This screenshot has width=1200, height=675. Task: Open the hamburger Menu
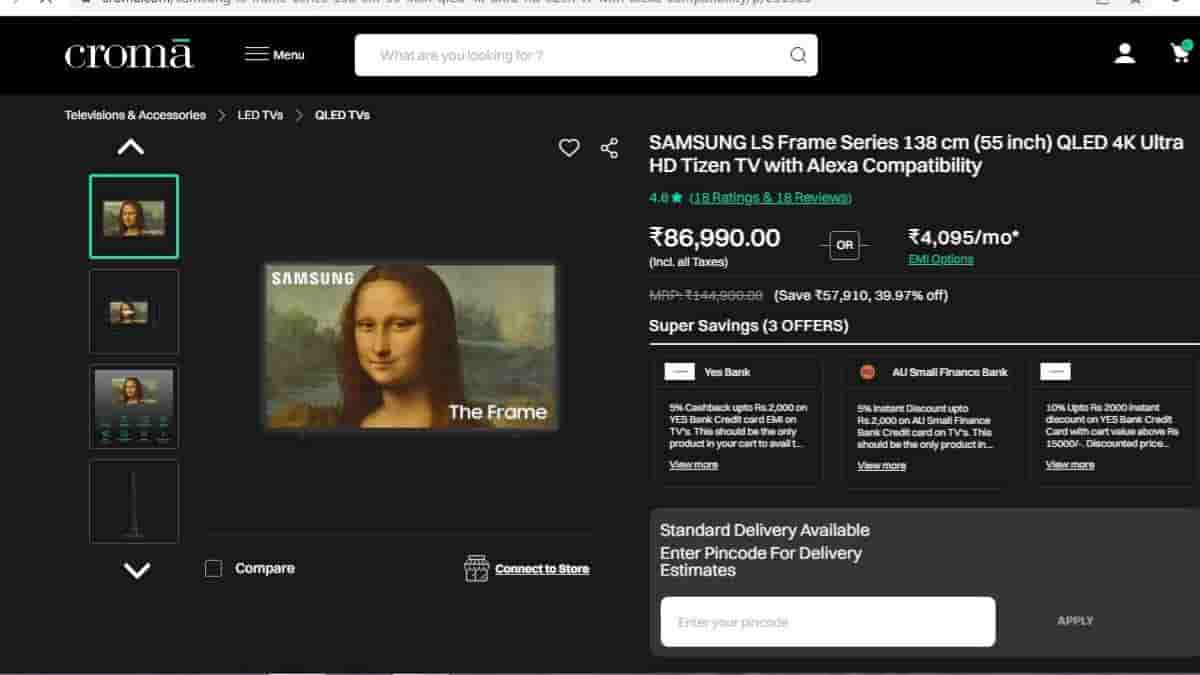click(275, 54)
